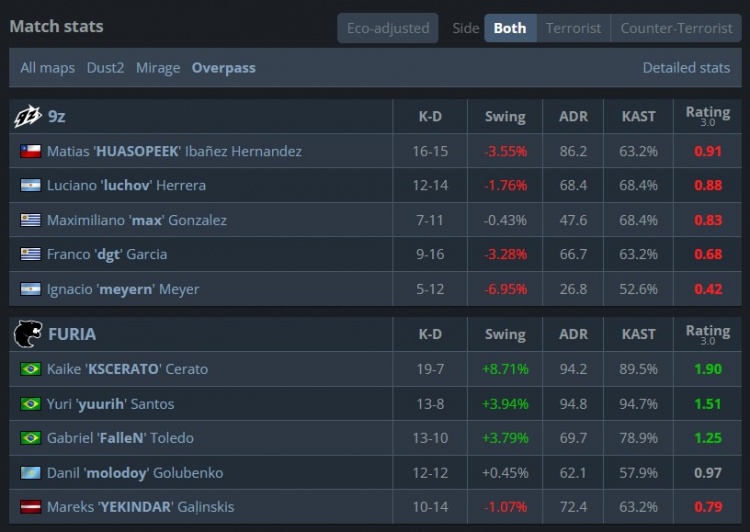The height and width of the screenshot is (532, 750).
Task: Open Gabriel 'FalleN' Toledo's player profile
Action: [120, 438]
